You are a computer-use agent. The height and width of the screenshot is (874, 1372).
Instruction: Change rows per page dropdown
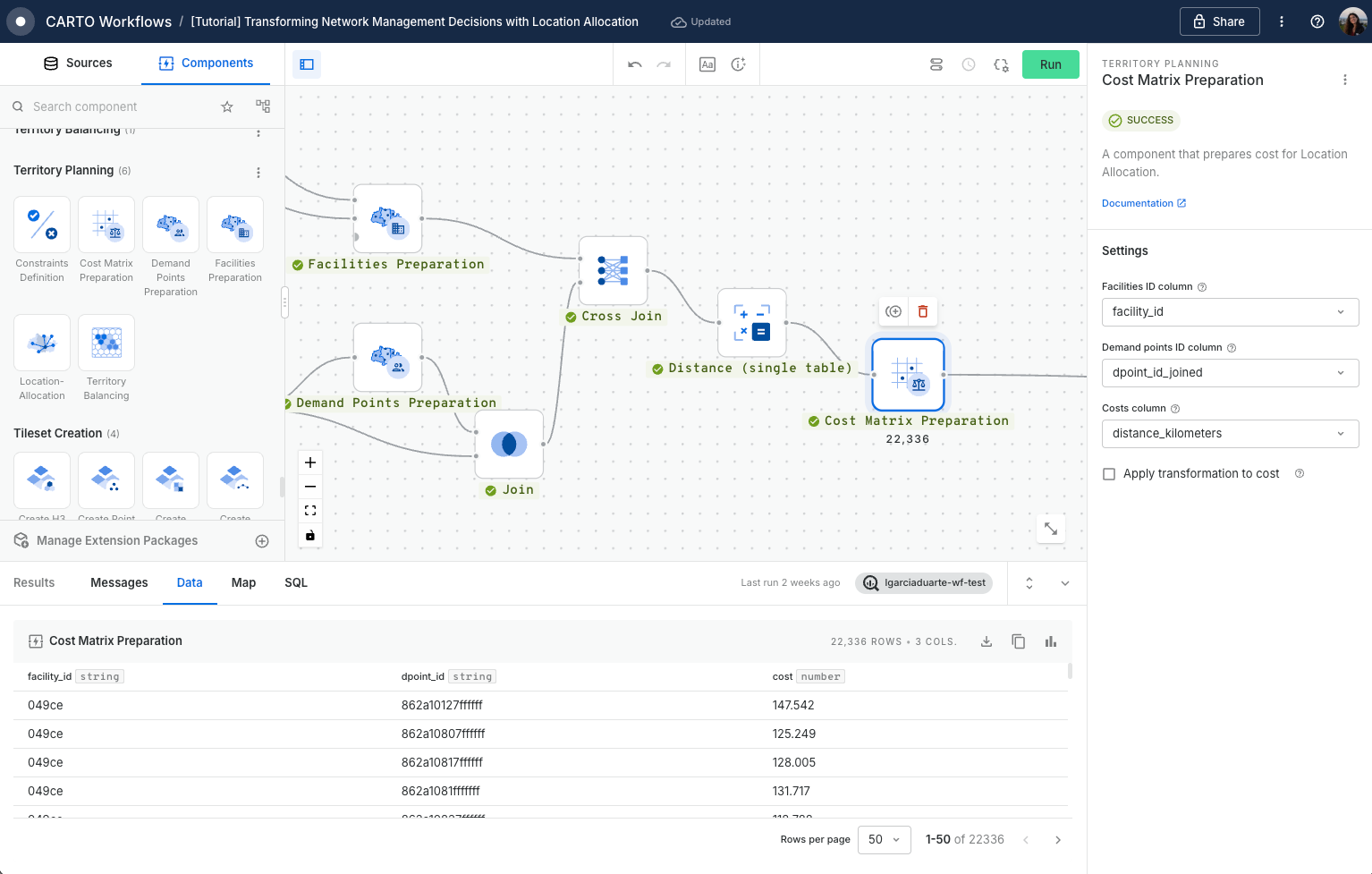[x=884, y=840]
